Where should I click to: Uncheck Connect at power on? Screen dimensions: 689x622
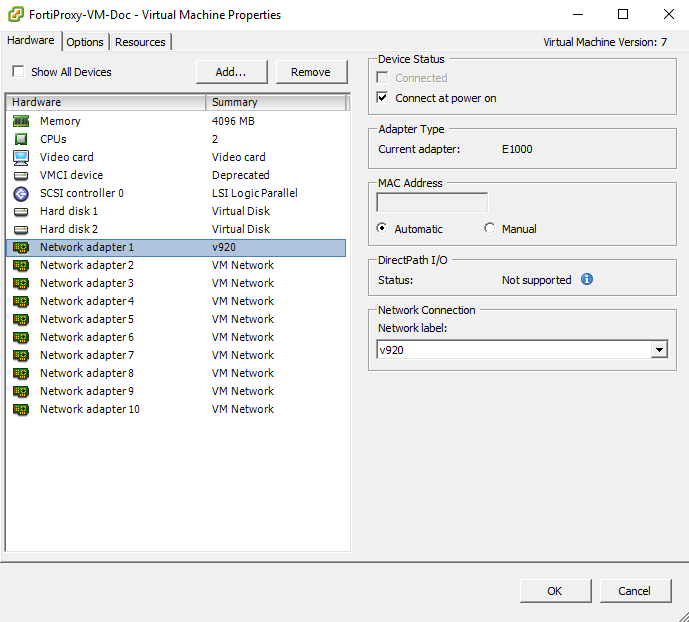[x=382, y=97]
